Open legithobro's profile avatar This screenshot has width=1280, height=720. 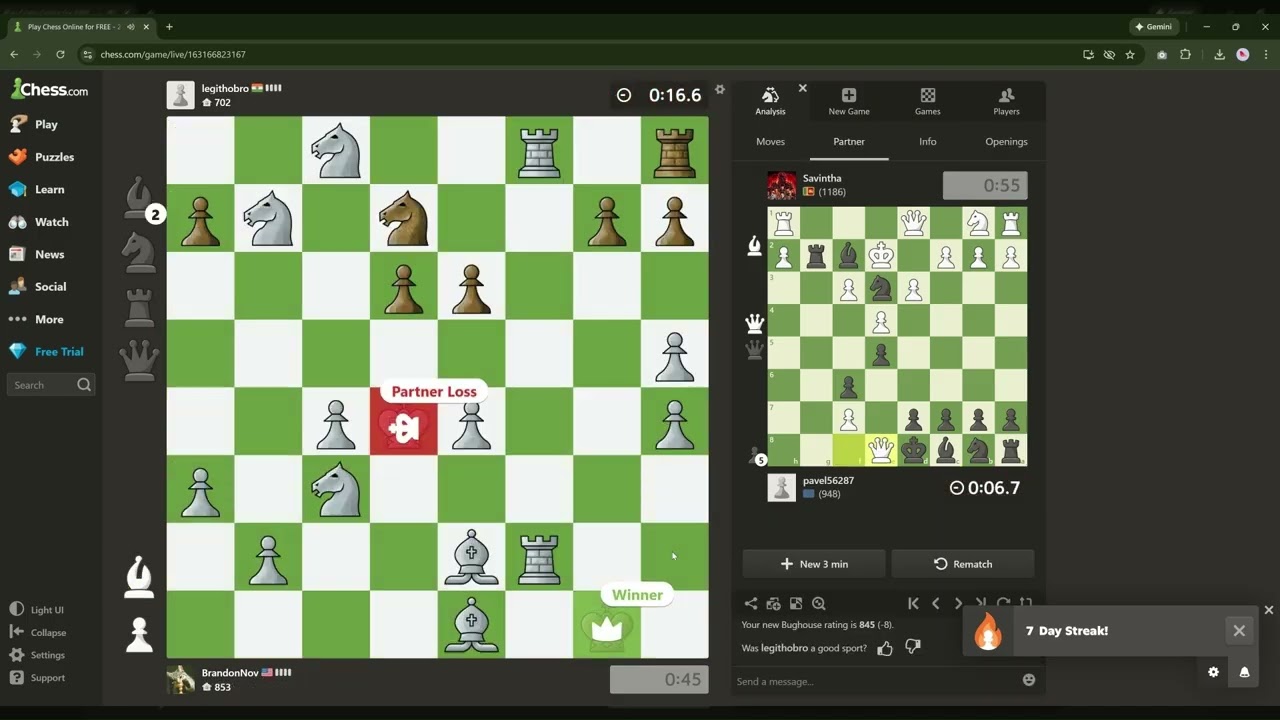coord(180,95)
